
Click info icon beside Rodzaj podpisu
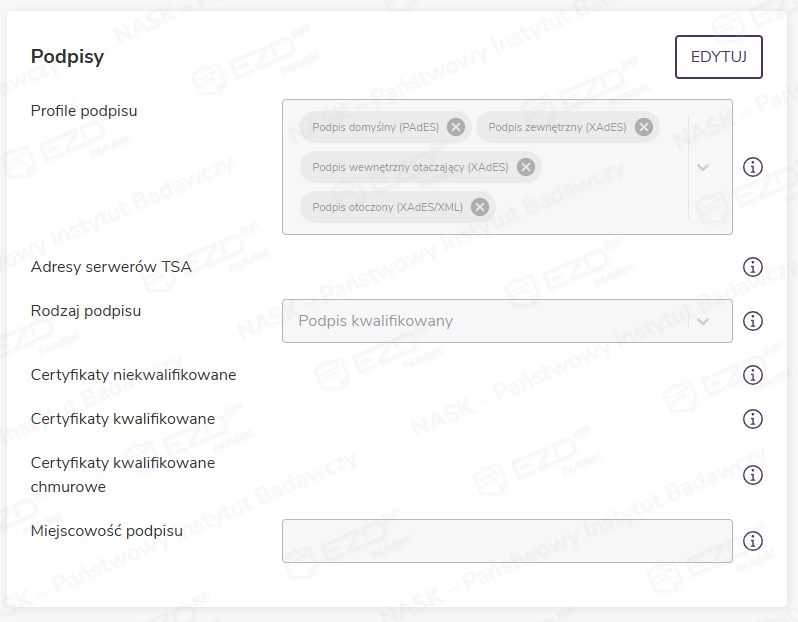point(753,321)
